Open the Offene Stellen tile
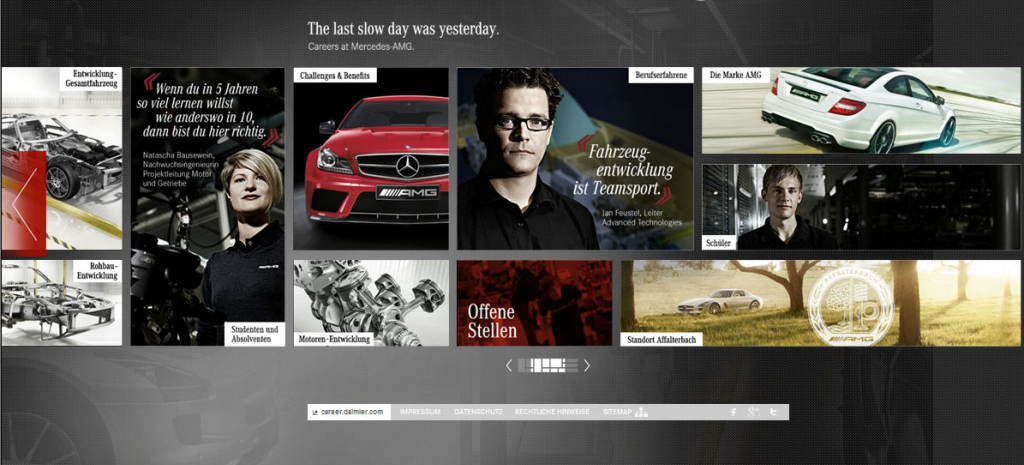 [534, 303]
